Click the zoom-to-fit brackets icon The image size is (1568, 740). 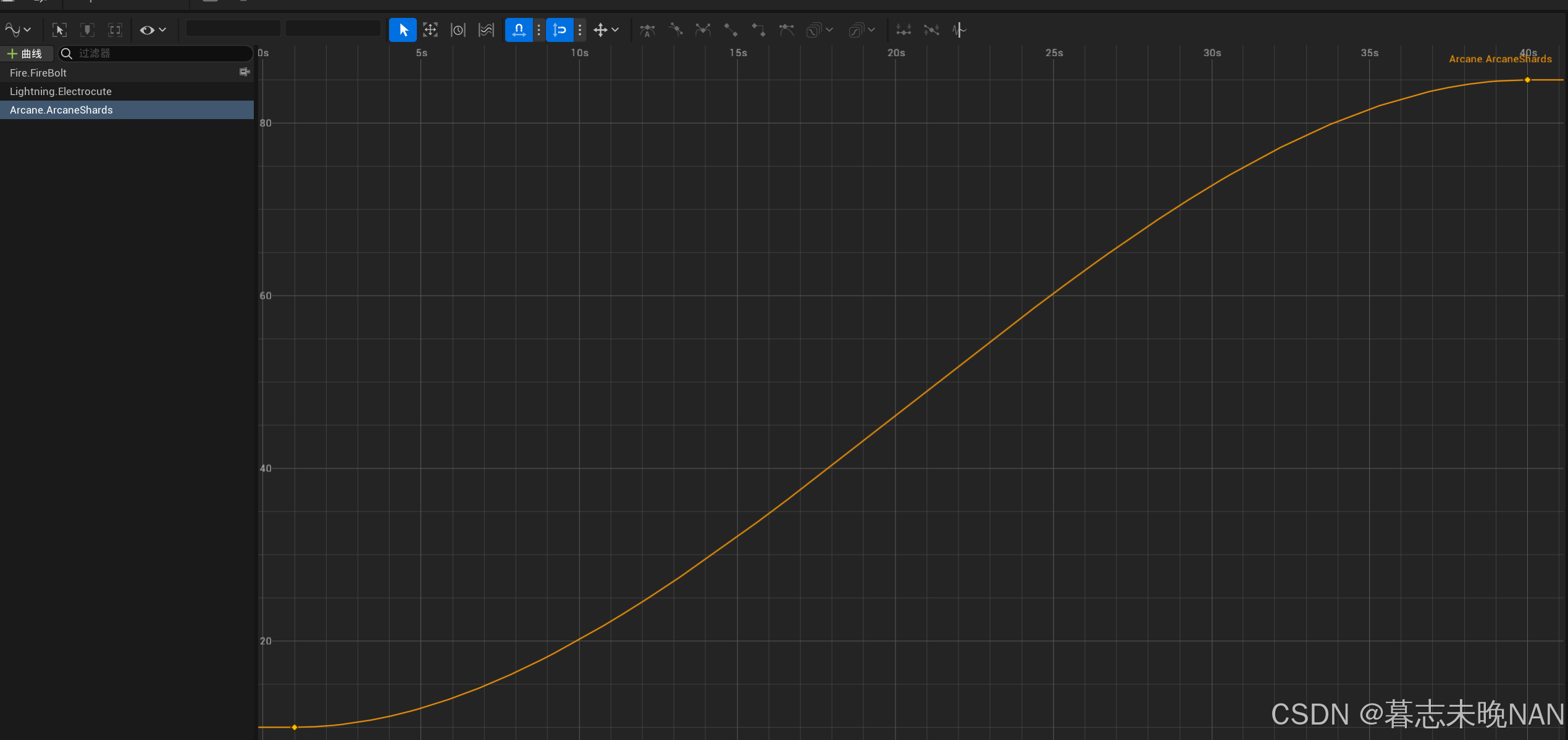tap(115, 30)
